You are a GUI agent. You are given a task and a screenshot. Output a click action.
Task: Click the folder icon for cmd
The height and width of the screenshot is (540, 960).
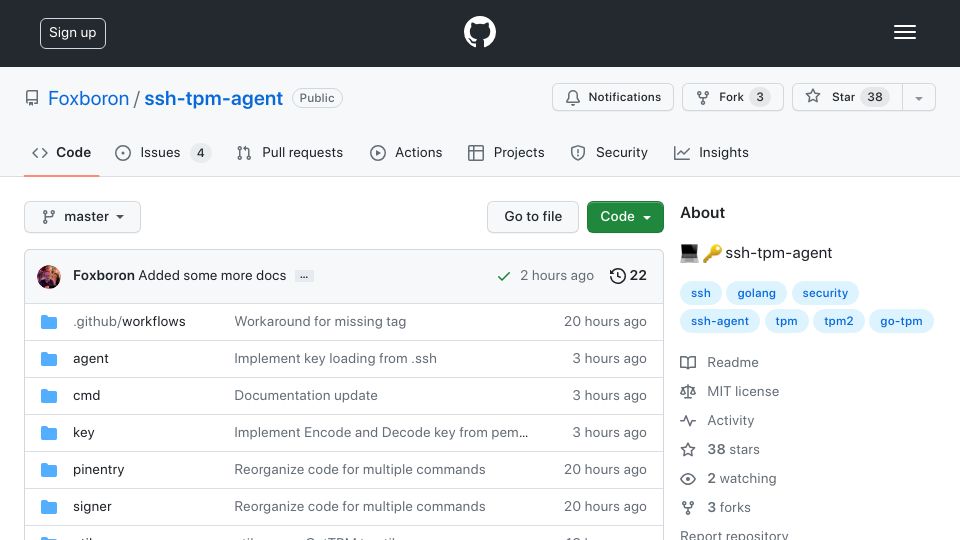pyautogui.click(x=49, y=396)
